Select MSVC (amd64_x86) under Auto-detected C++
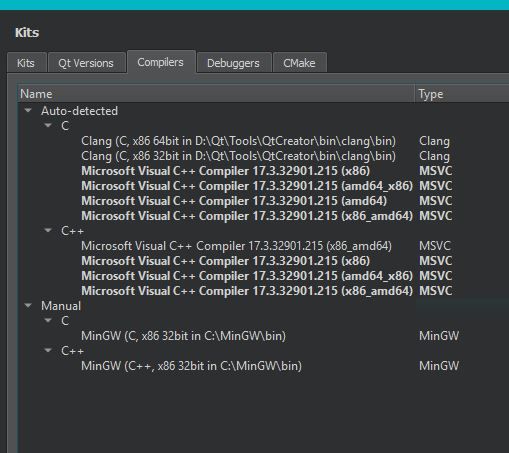509x453 pixels. tap(247, 276)
